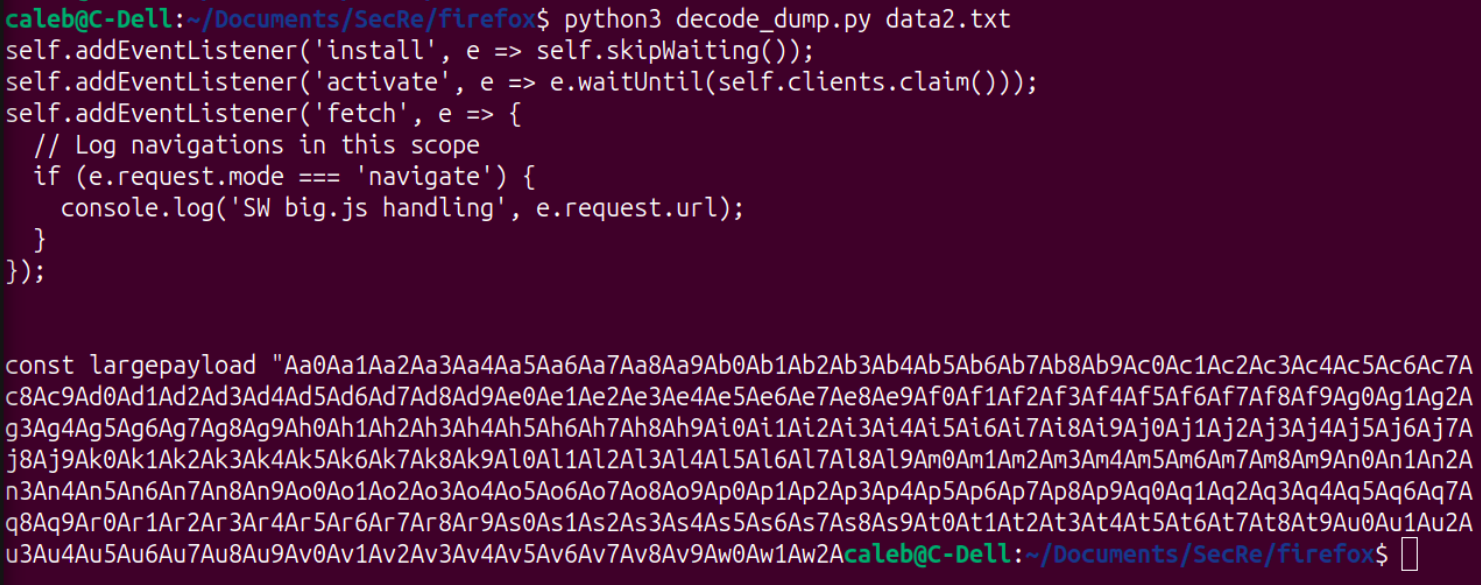The width and height of the screenshot is (1481, 585).
Task: Click the data2.txt argument
Action: point(949,19)
